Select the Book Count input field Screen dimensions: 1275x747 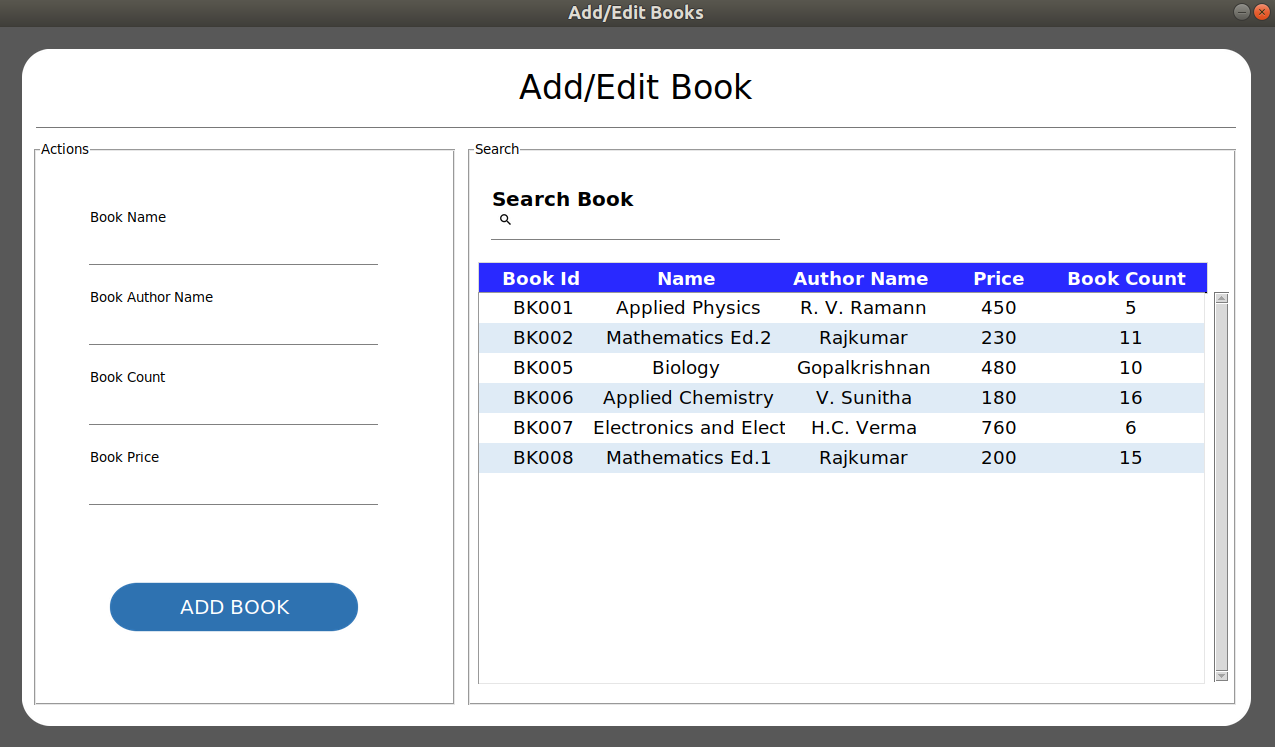pyautogui.click(x=233, y=409)
